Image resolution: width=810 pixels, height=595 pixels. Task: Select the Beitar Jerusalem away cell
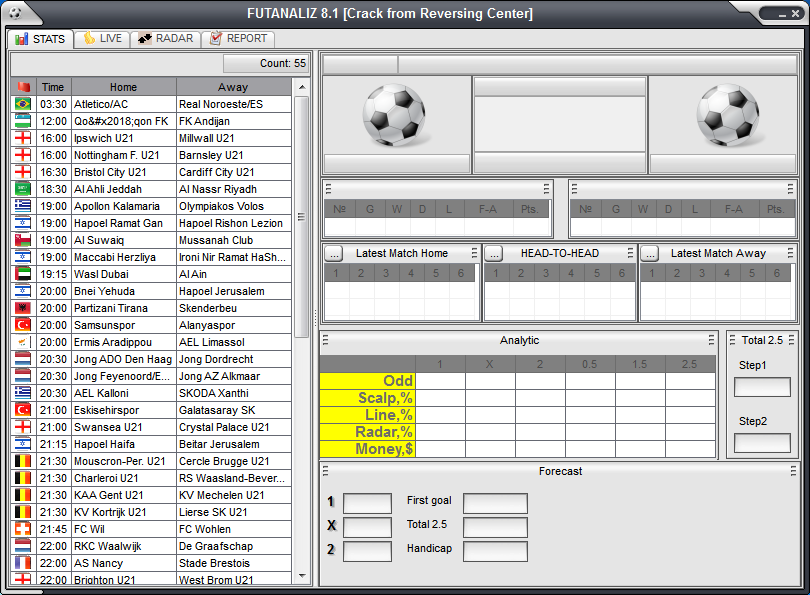(234, 444)
